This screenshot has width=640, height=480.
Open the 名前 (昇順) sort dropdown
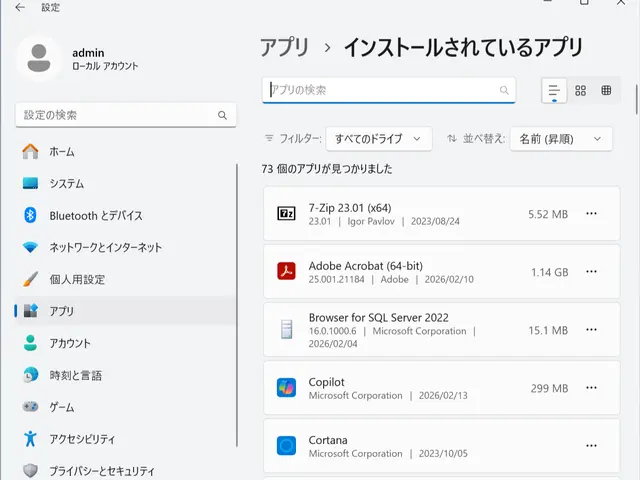tap(561, 139)
